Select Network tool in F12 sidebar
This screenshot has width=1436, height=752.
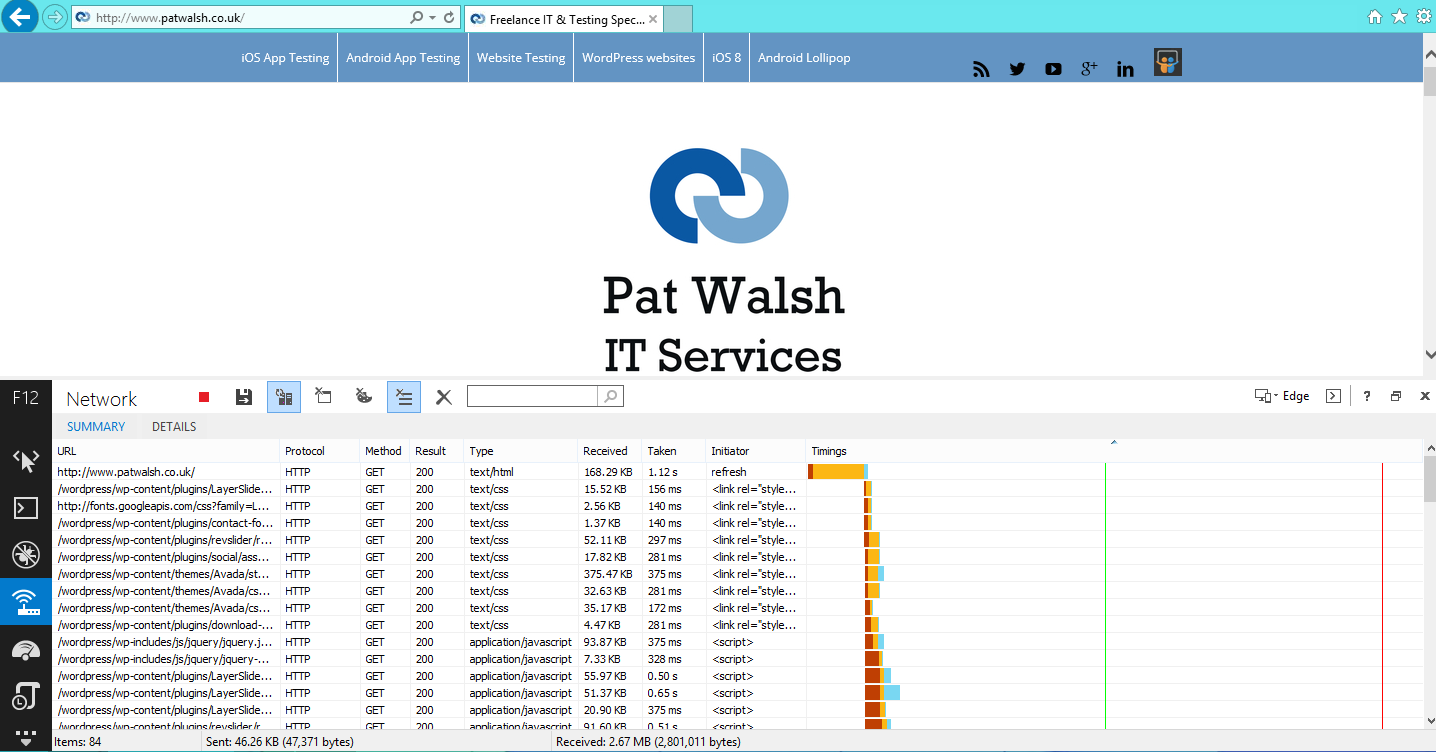[26, 602]
